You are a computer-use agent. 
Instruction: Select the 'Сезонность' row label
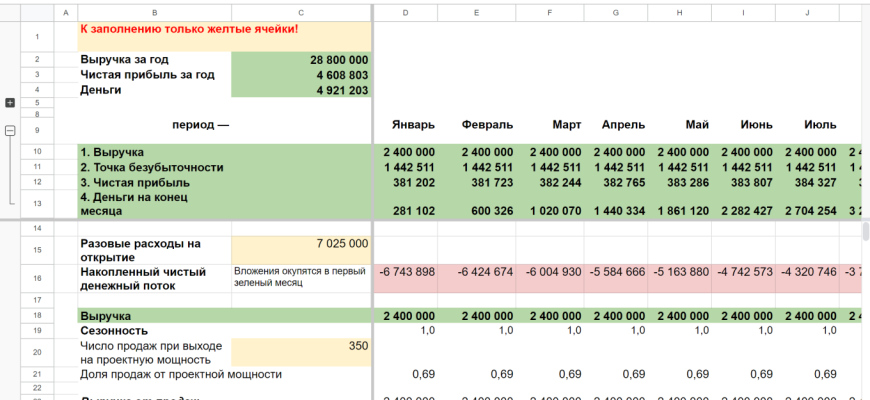(154, 330)
